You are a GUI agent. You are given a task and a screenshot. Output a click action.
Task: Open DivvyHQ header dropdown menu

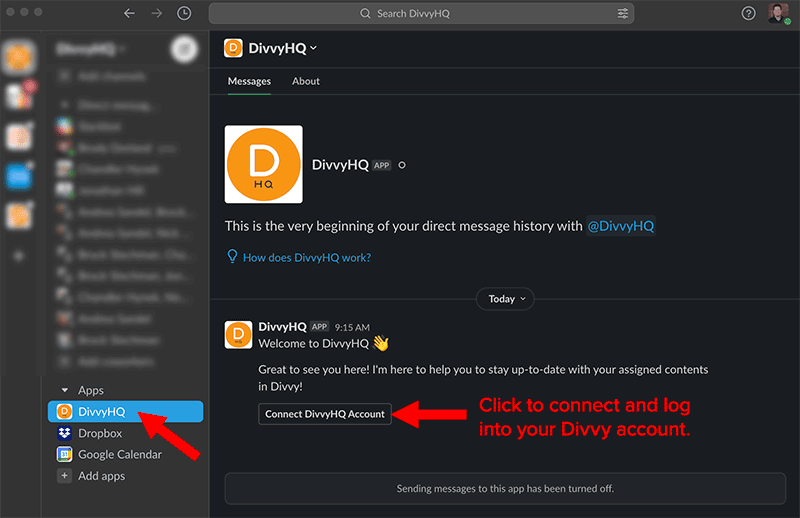(x=282, y=48)
